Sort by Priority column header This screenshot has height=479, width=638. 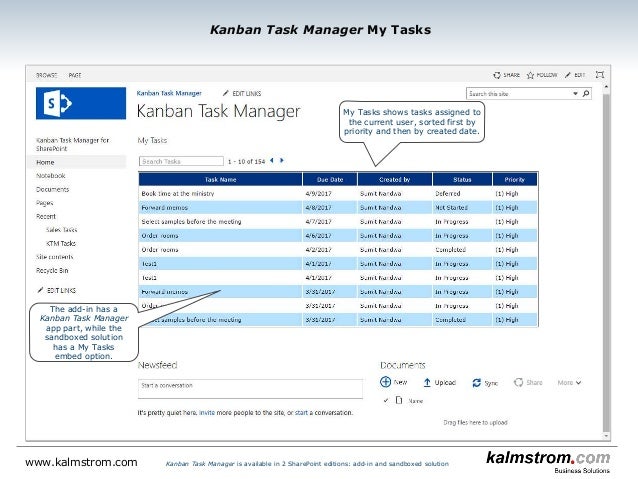(515, 179)
